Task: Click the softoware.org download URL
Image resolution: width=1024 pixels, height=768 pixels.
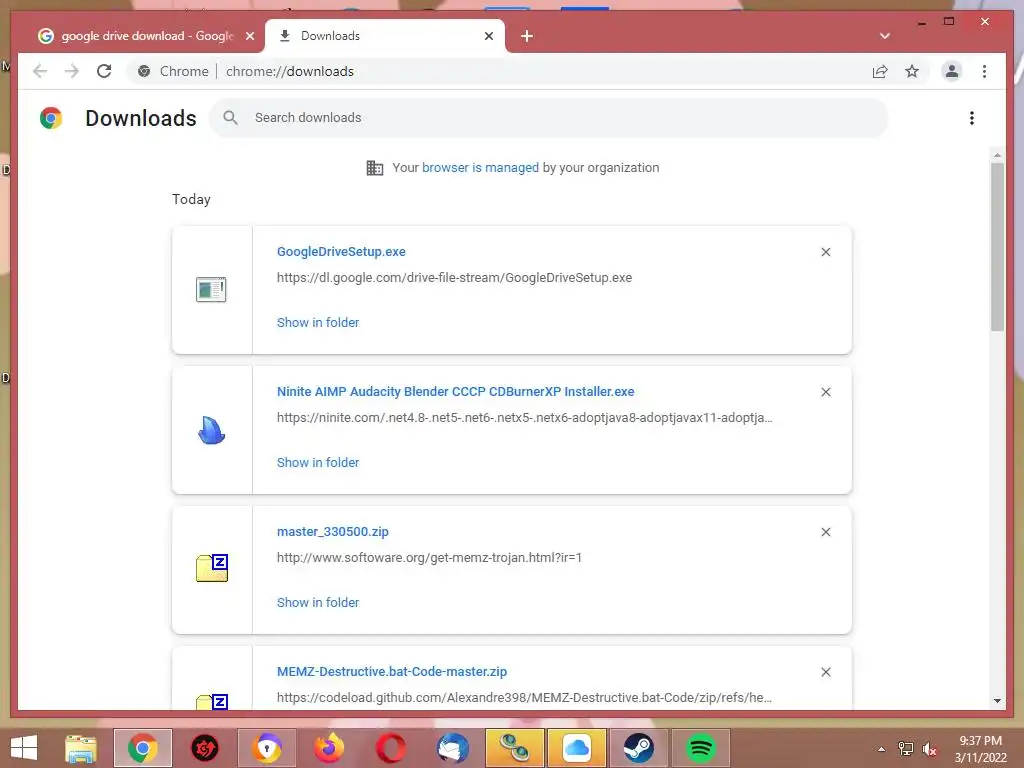Action: [429, 558]
